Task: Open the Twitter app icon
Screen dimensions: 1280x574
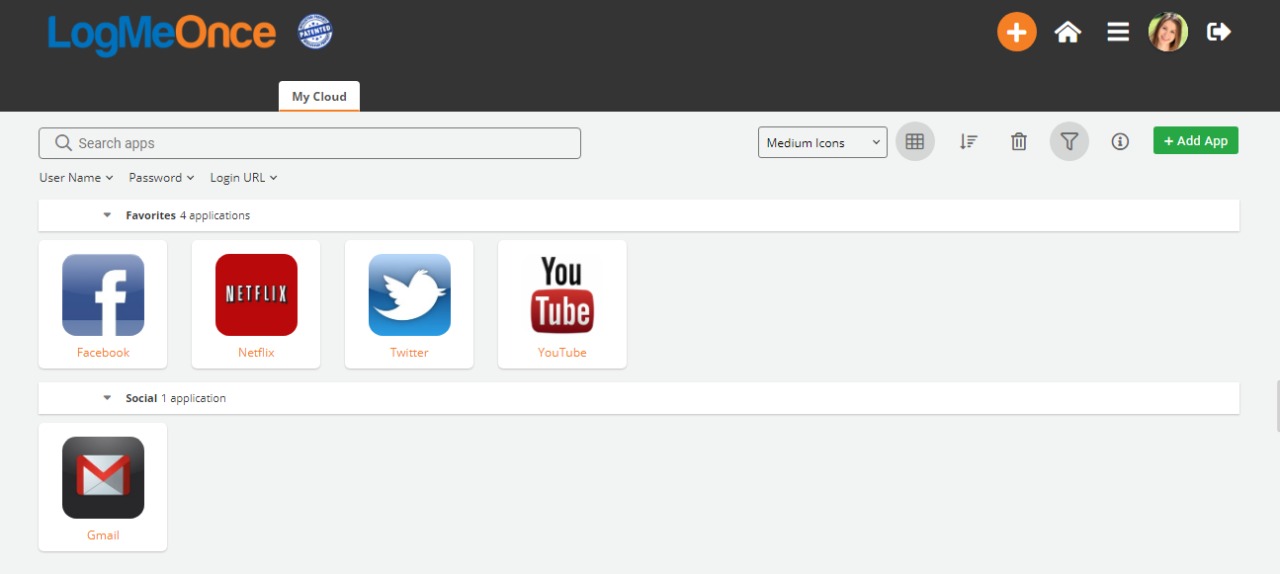Action: [x=409, y=295]
